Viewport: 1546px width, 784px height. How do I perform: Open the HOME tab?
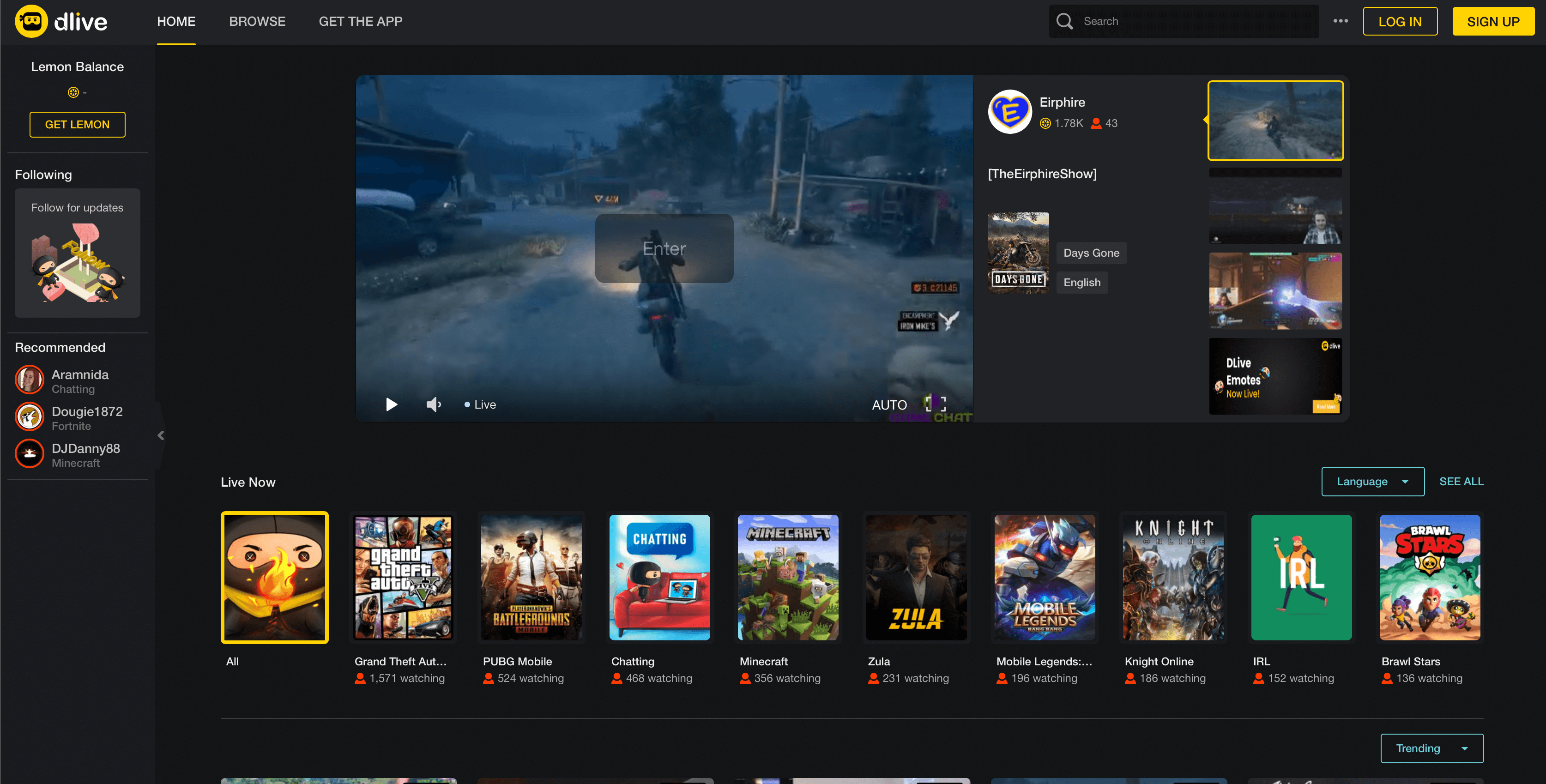[176, 22]
